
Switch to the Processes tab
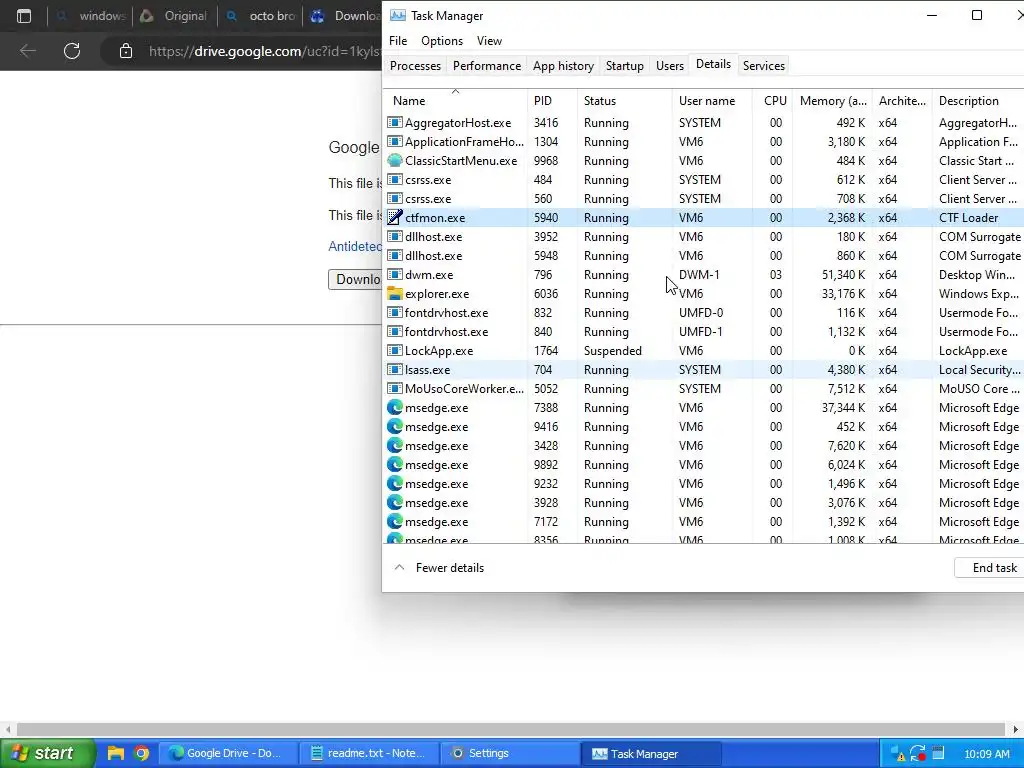tap(415, 65)
